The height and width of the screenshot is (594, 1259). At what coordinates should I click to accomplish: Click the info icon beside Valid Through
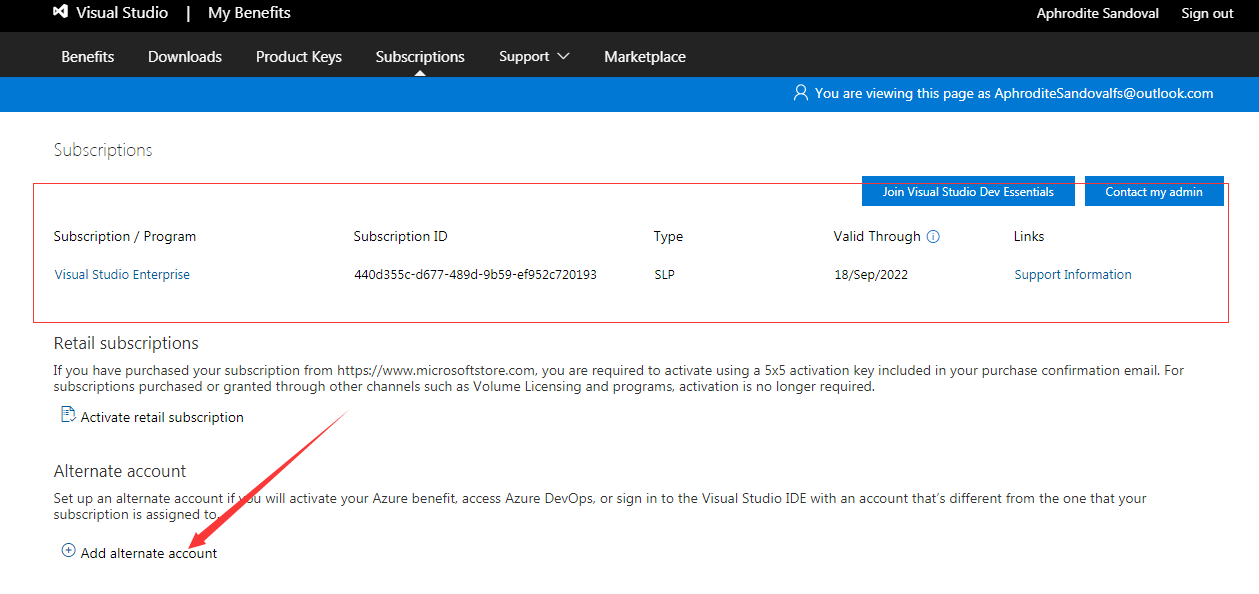coord(933,237)
